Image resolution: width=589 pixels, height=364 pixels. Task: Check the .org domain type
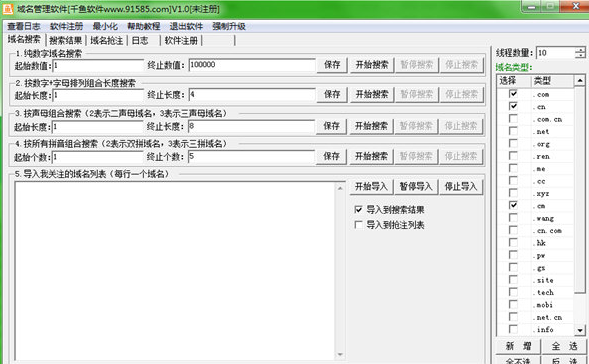(x=513, y=143)
